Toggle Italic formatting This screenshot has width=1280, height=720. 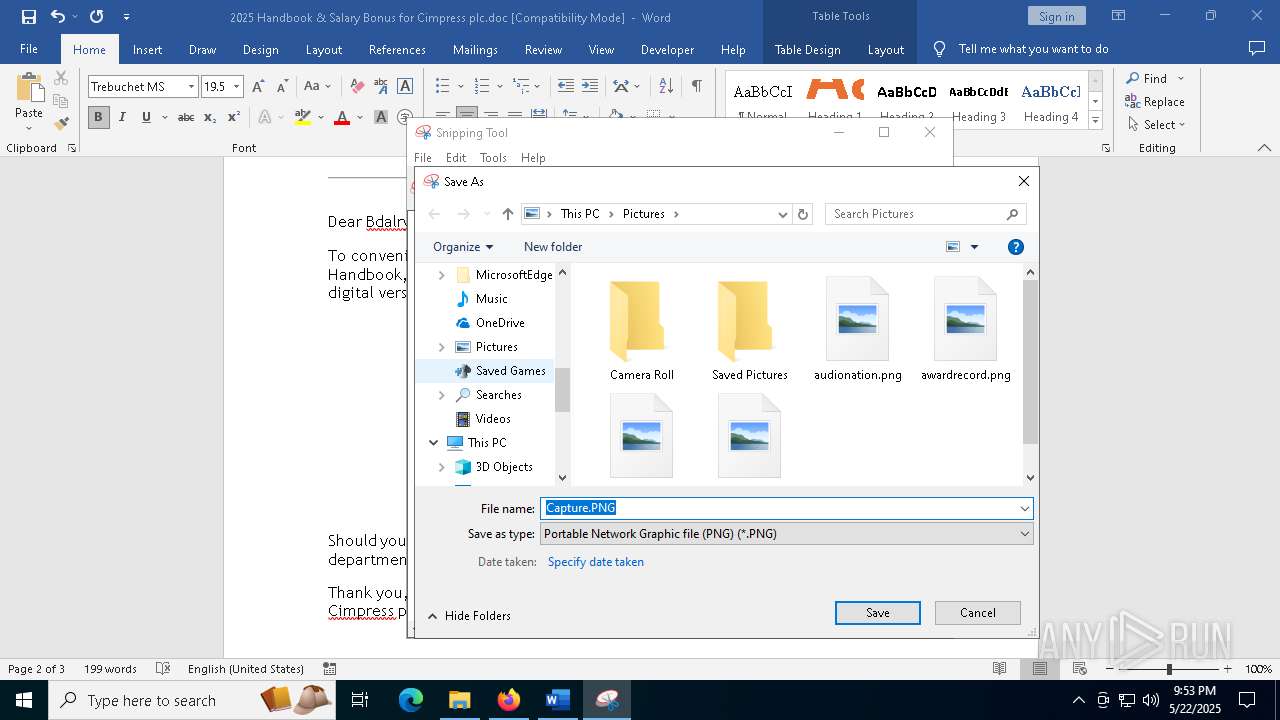(x=122, y=117)
